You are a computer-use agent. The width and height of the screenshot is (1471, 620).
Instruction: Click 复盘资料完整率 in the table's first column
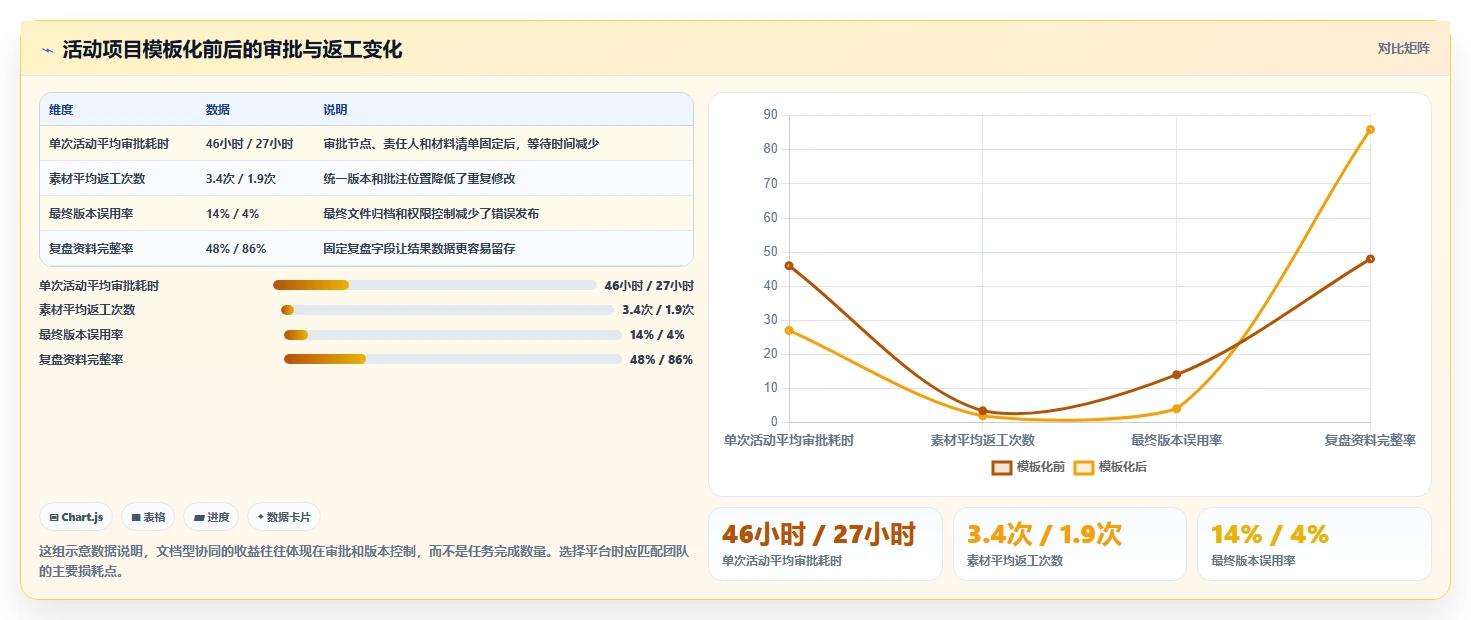click(91, 249)
